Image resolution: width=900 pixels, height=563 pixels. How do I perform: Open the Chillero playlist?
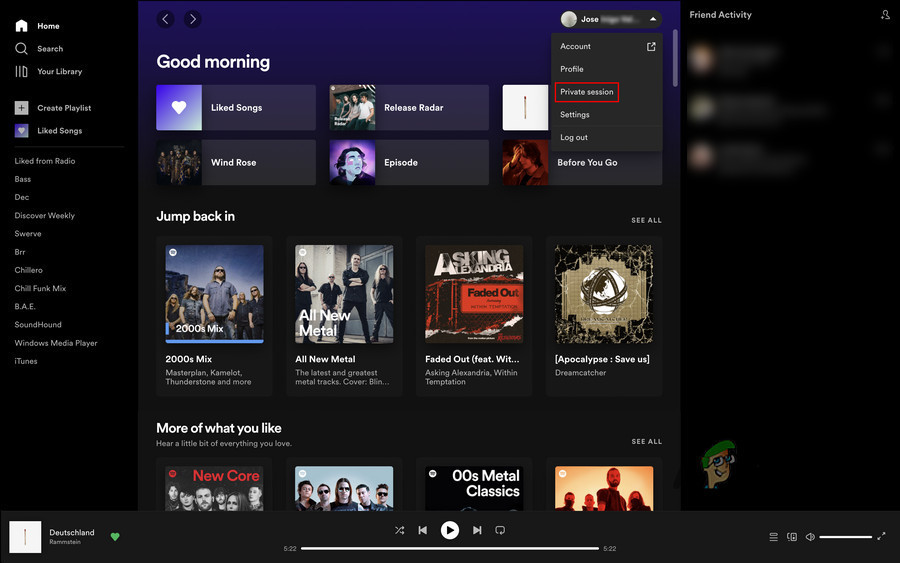[29, 270]
